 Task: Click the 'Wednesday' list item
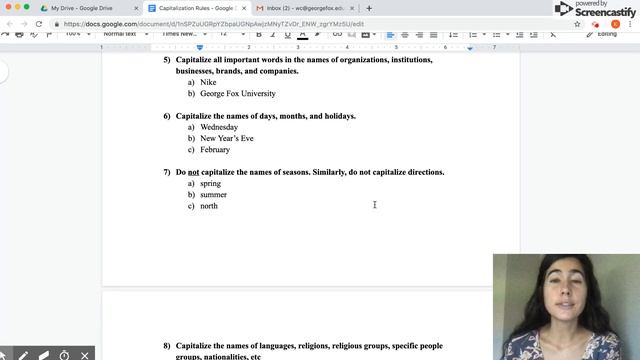pos(219,127)
